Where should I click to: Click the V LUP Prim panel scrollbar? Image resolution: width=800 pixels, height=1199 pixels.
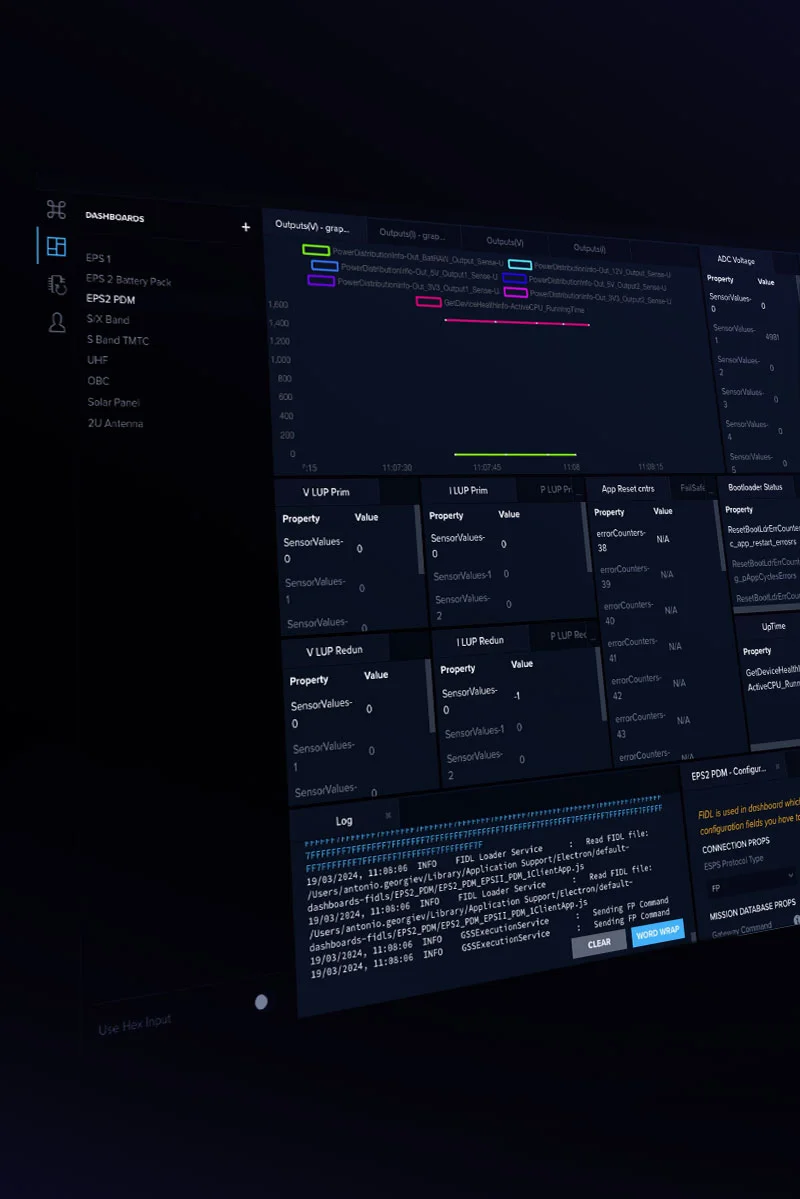(x=419, y=539)
